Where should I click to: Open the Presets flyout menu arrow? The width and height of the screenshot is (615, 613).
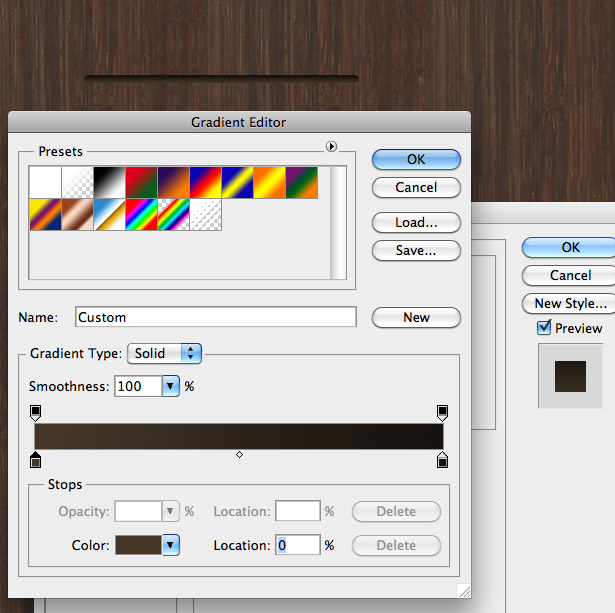coord(331,146)
